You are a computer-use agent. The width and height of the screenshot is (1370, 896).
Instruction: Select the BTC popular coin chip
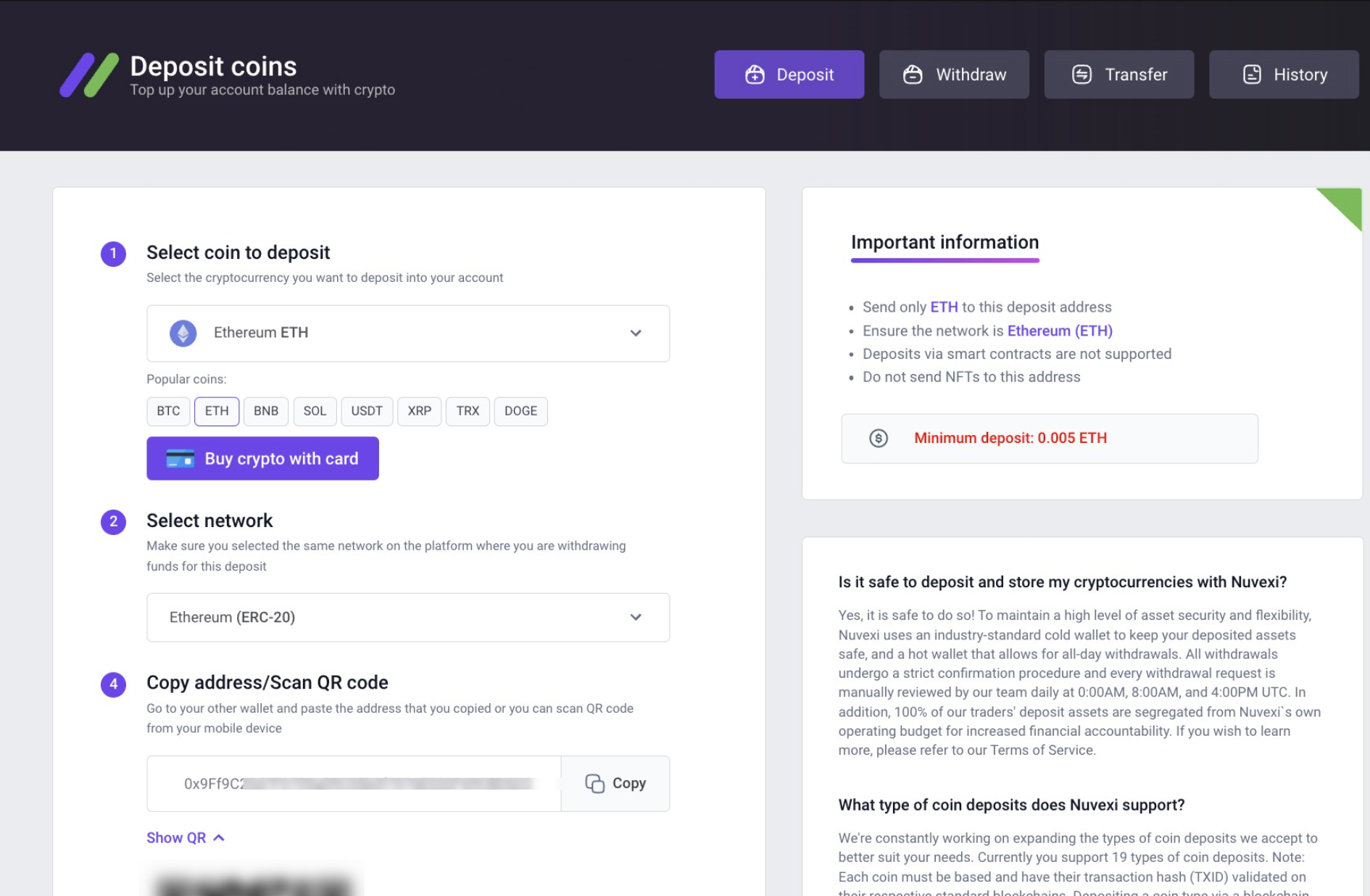coord(168,411)
